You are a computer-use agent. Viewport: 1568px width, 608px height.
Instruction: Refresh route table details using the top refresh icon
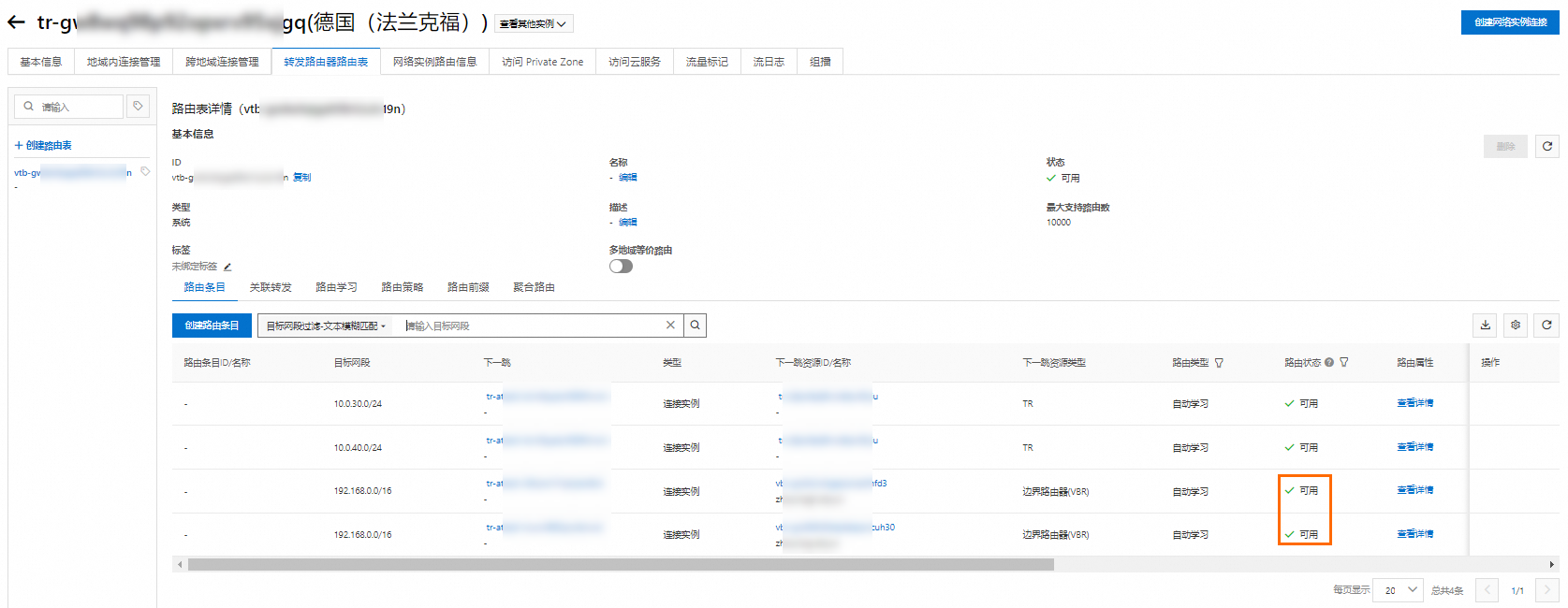(x=1546, y=146)
